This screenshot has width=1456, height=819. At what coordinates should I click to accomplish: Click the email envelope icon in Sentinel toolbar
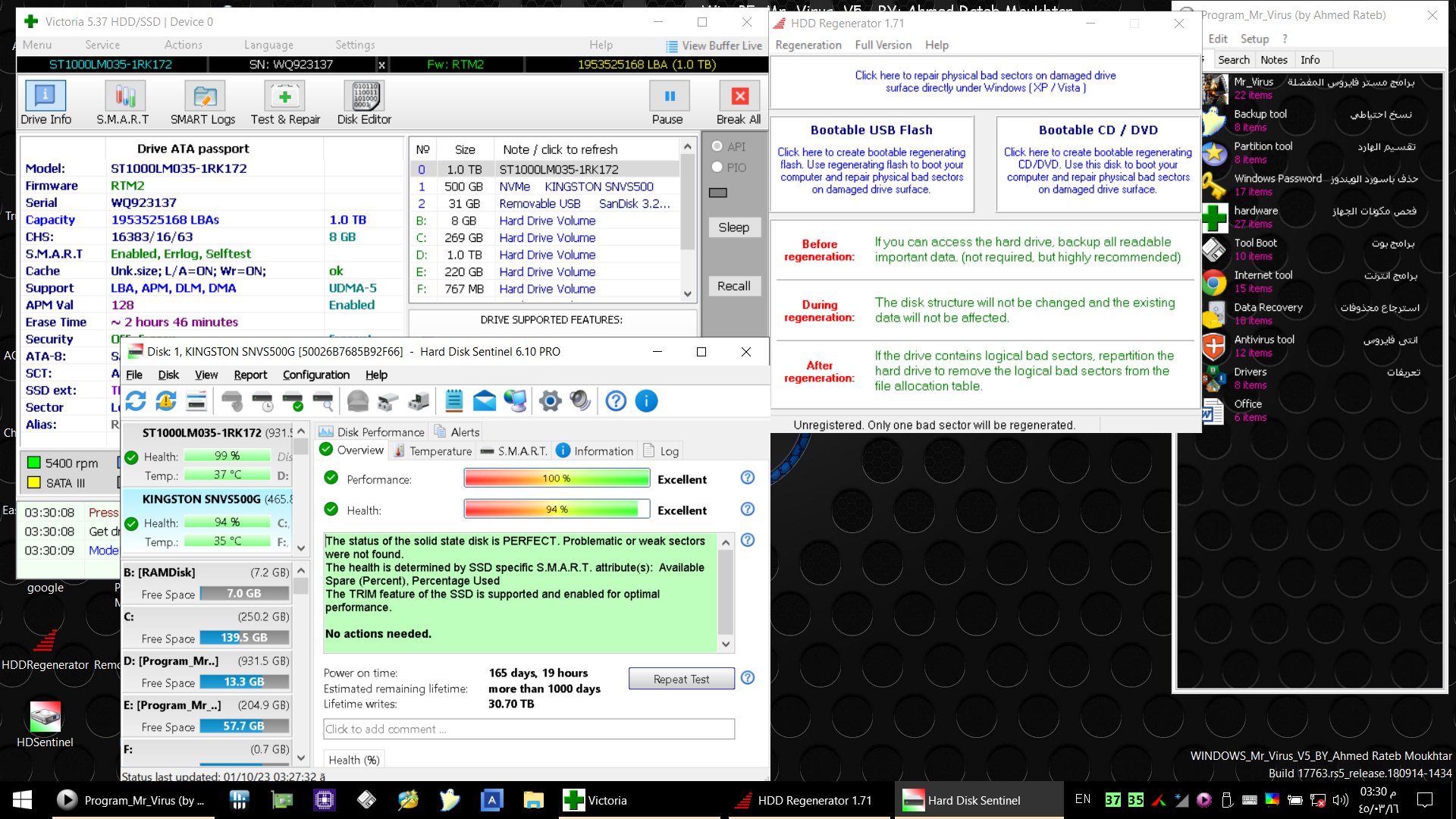coord(485,401)
